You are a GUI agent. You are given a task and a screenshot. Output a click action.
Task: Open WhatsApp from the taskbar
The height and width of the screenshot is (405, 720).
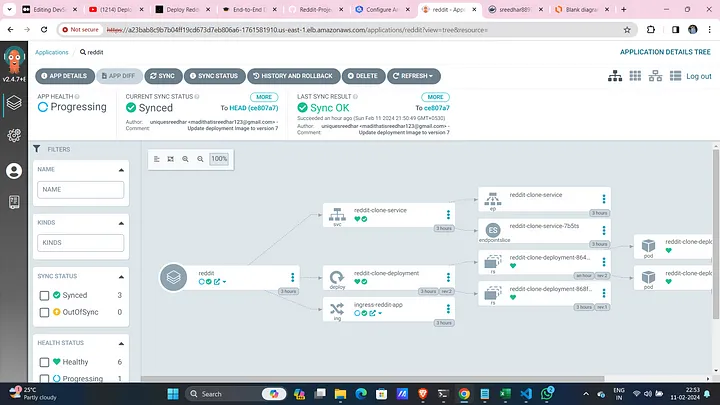pos(547,394)
